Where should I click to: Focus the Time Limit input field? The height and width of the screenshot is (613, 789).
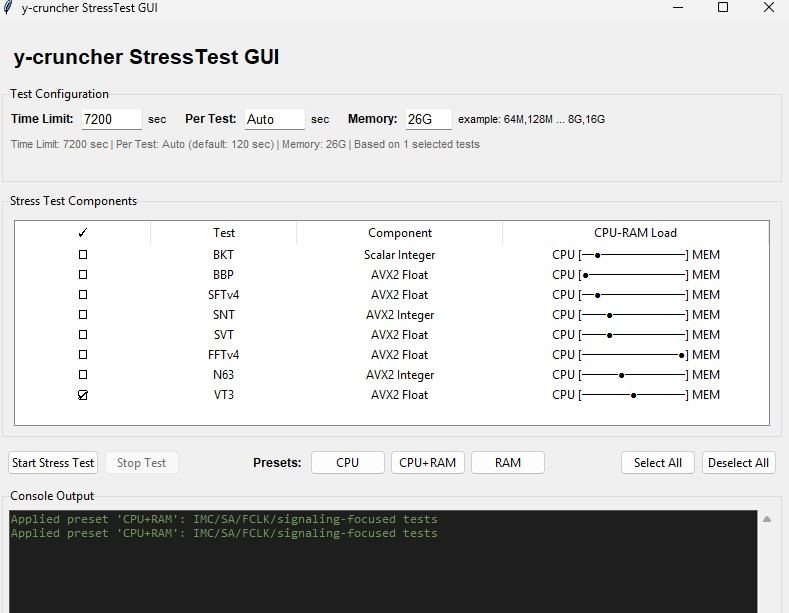point(112,119)
